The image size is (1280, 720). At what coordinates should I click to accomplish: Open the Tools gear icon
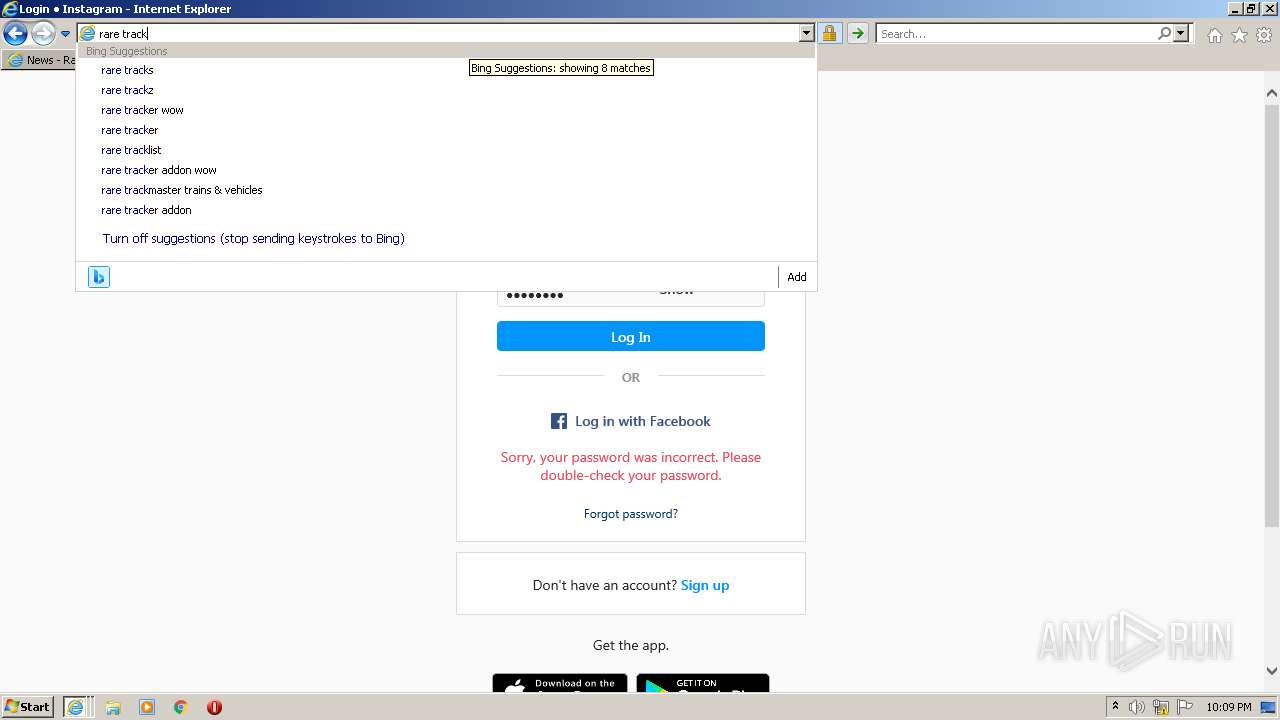point(1264,35)
